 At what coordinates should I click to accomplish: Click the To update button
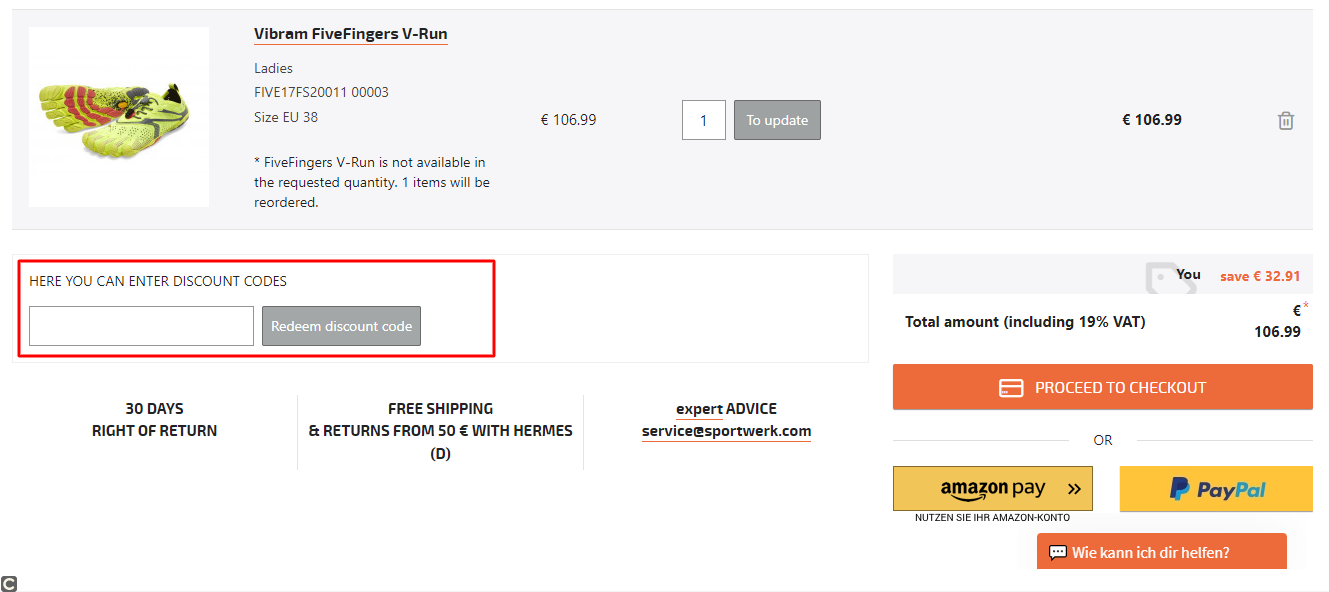click(x=777, y=120)
